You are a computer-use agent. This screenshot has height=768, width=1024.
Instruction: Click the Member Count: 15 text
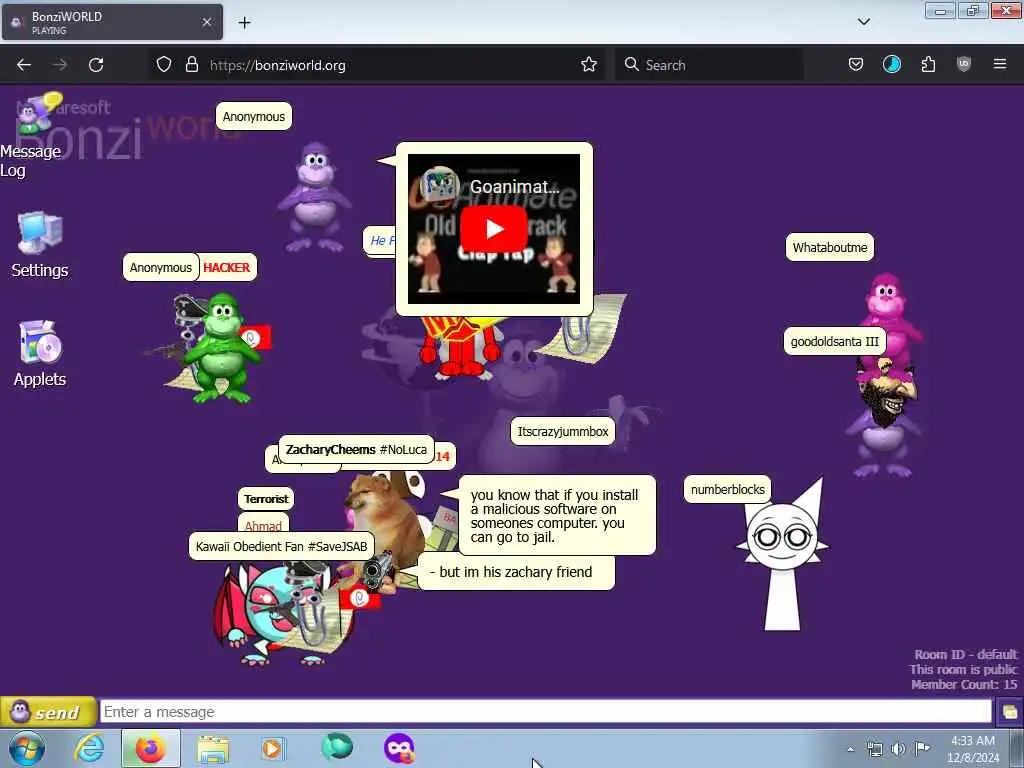click(964, 684)
